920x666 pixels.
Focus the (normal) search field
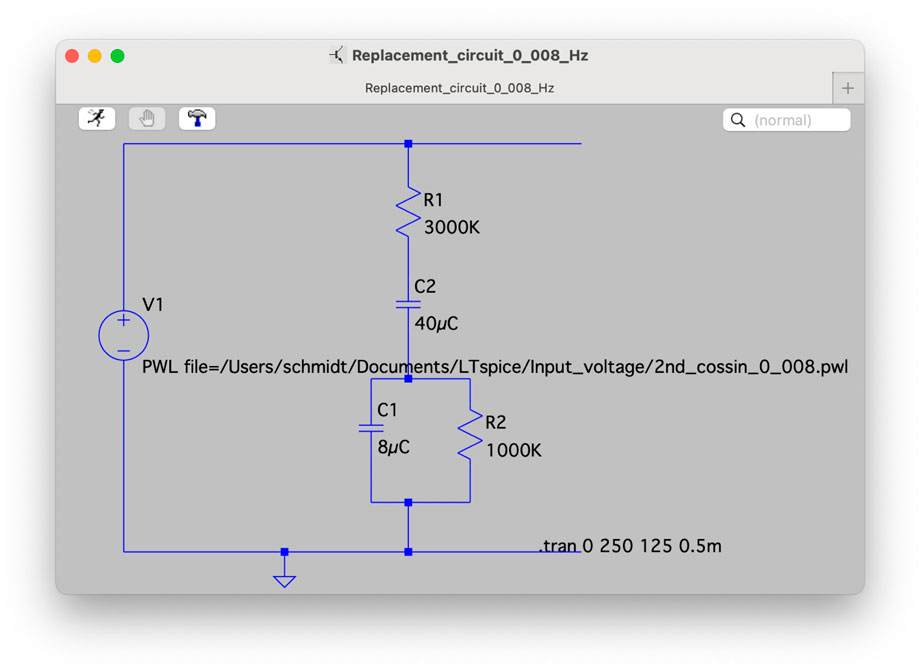[798, 120]
